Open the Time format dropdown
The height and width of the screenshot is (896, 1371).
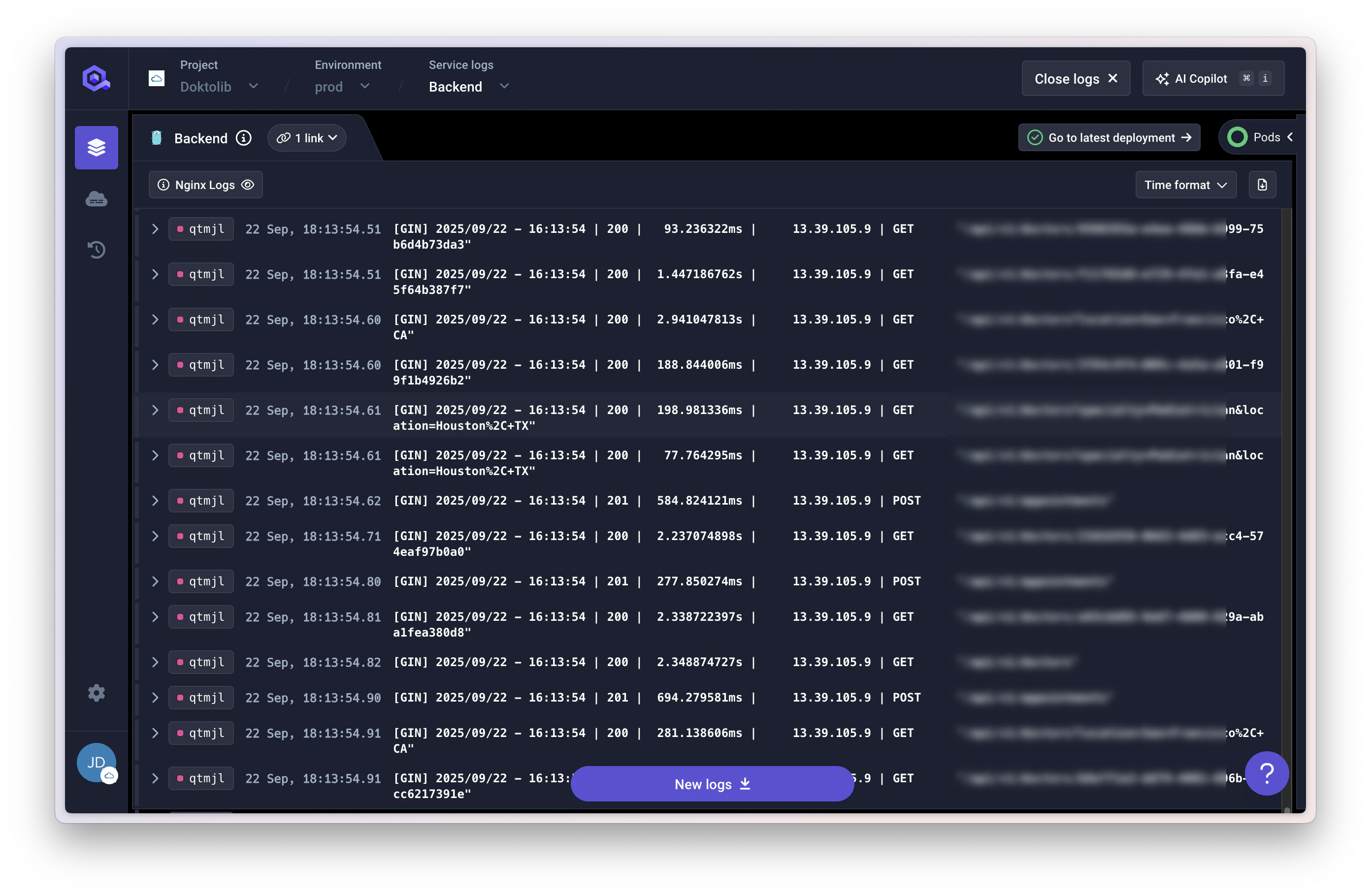pyautogui.click(x=1185, y=184)
